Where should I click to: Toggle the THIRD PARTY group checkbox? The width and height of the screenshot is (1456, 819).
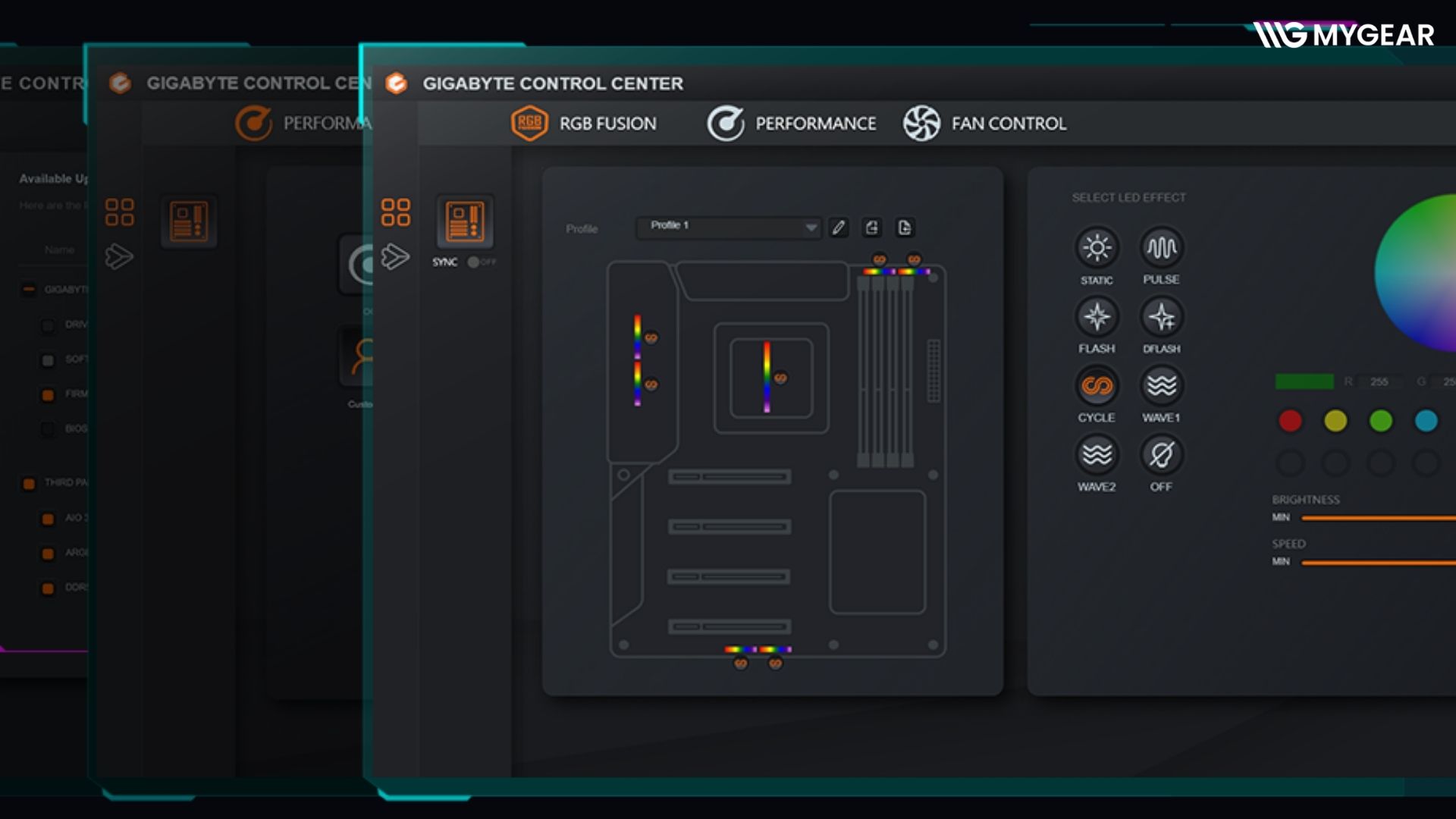(29, 484)
